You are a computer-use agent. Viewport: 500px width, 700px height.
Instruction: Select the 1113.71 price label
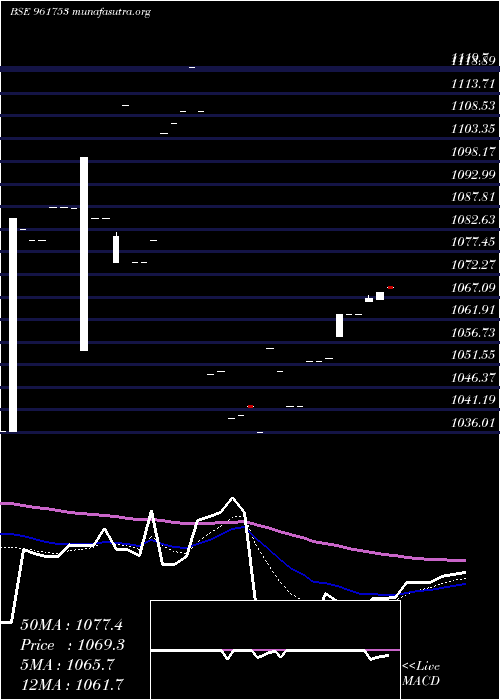[473, 83]
